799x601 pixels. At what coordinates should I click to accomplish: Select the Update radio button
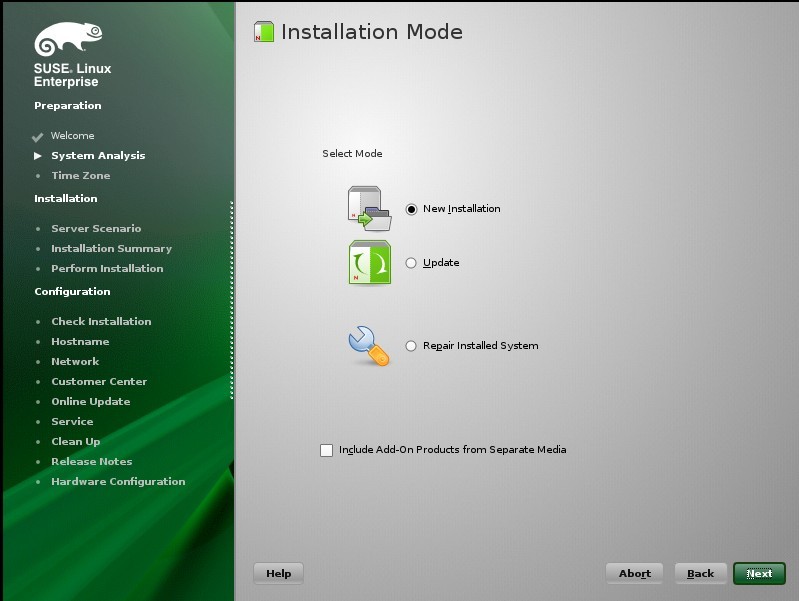click(x=411, y=263)
